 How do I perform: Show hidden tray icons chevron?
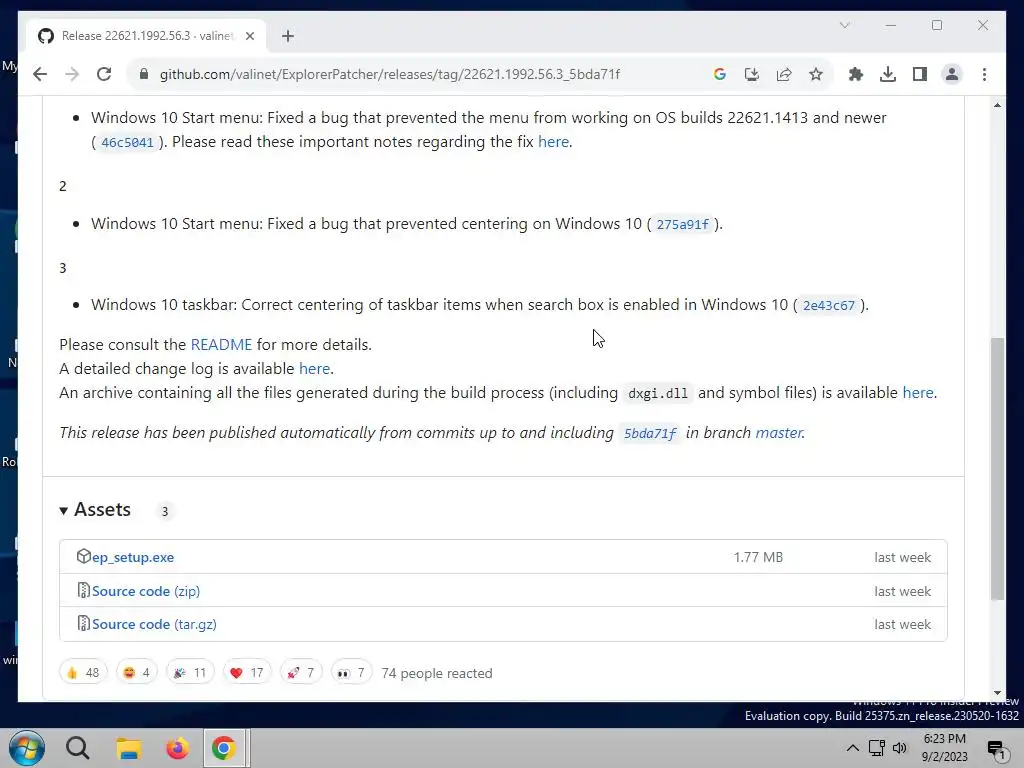coord(852,748)
